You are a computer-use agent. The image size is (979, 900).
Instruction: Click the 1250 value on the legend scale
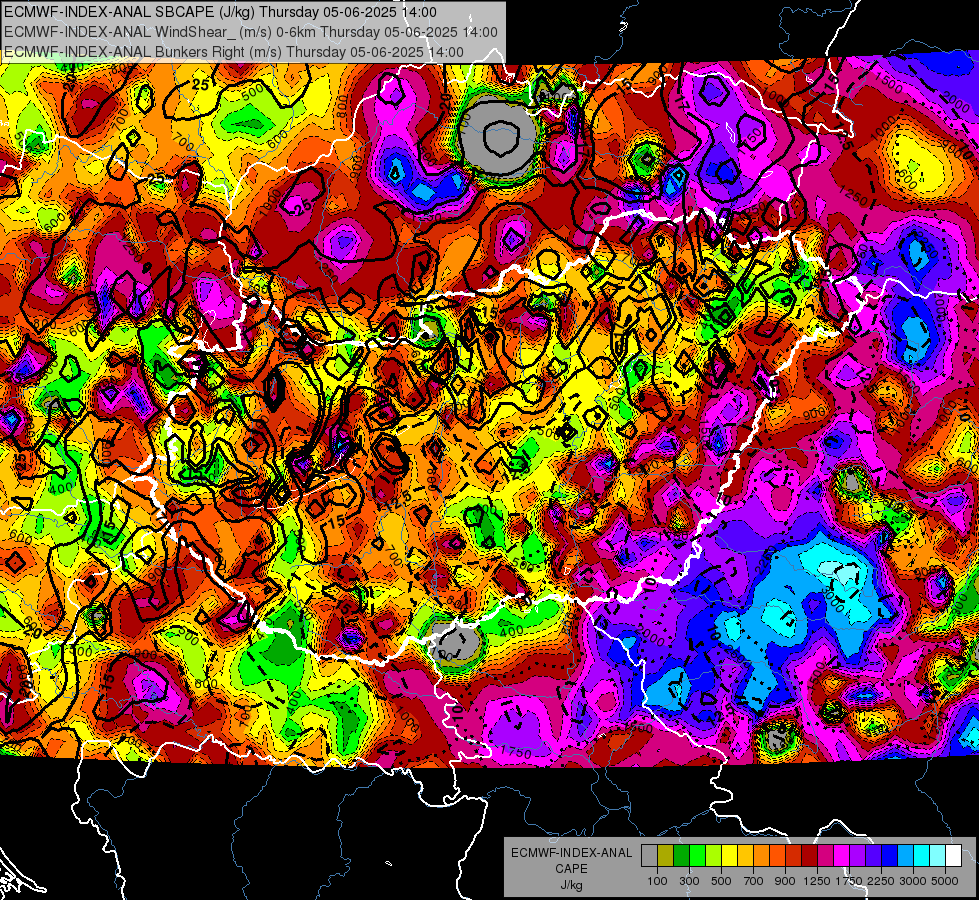pyautogui.click(x=817, y=881)
